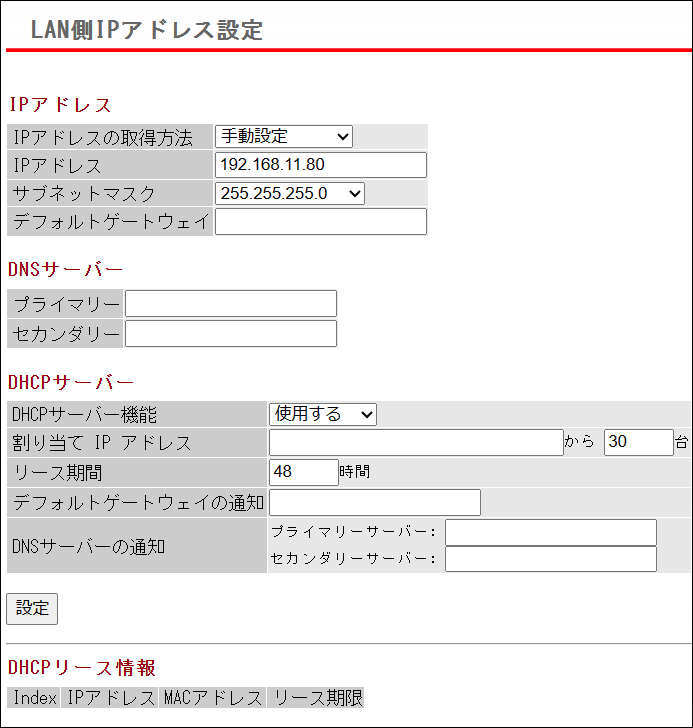Click the リース期間 hours field
693x728 pixels.
pos(304,472)
